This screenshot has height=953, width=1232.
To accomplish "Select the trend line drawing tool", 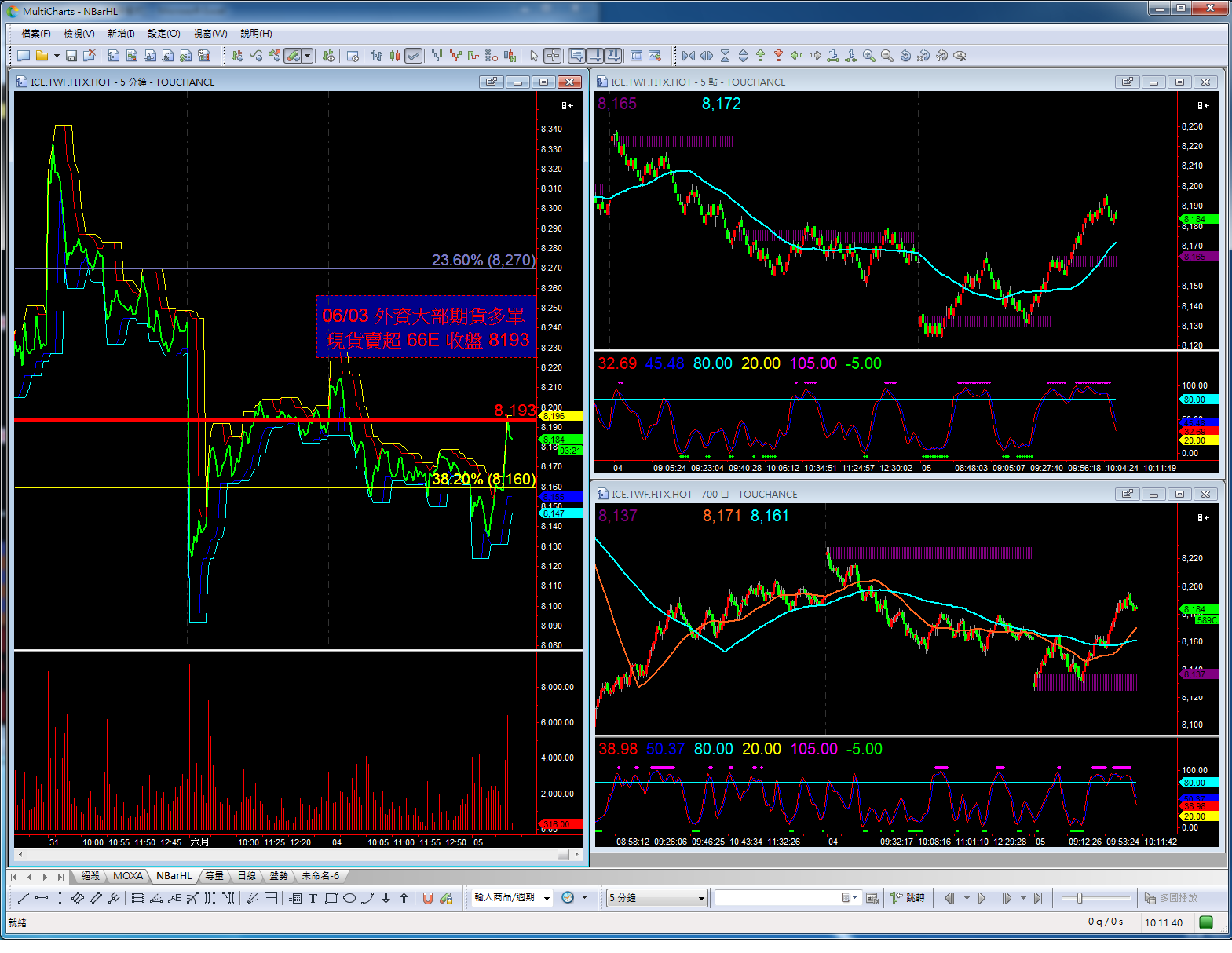I will coord(24,898).
